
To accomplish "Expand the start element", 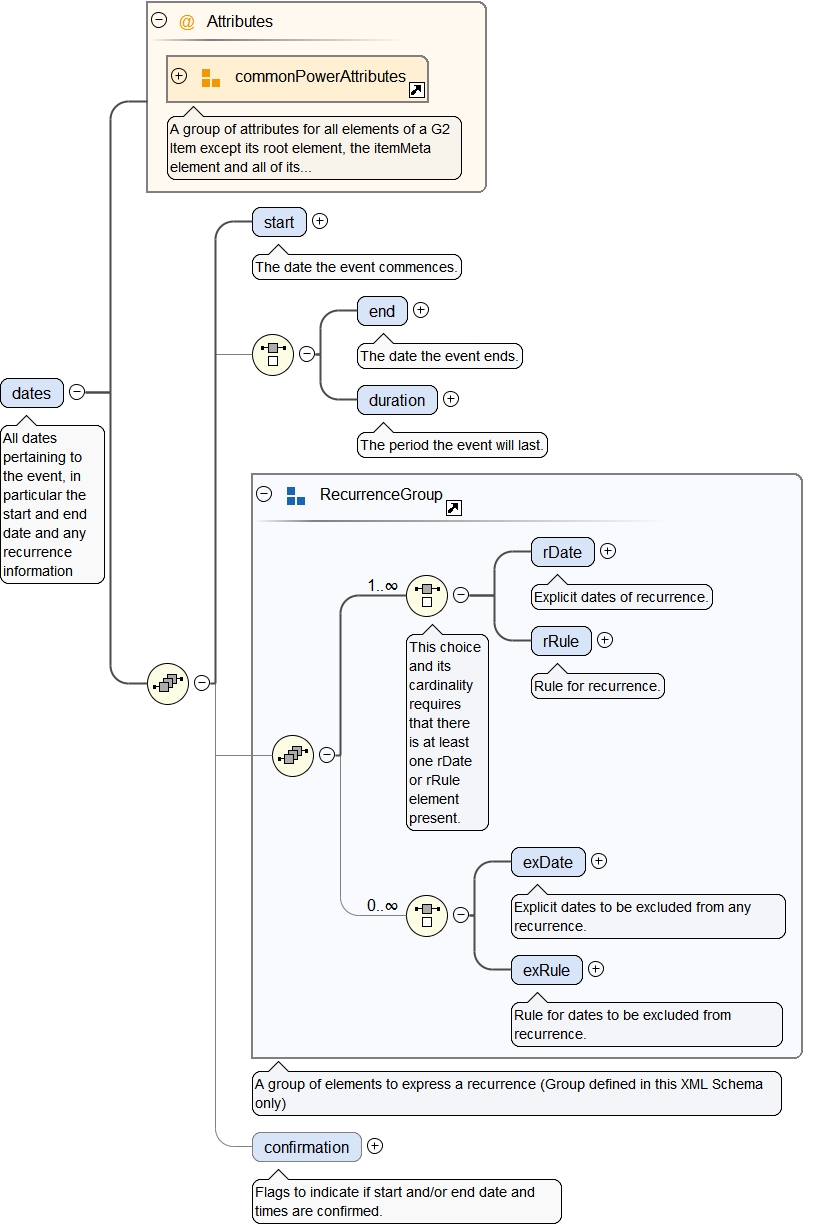I will pos(320,221).
